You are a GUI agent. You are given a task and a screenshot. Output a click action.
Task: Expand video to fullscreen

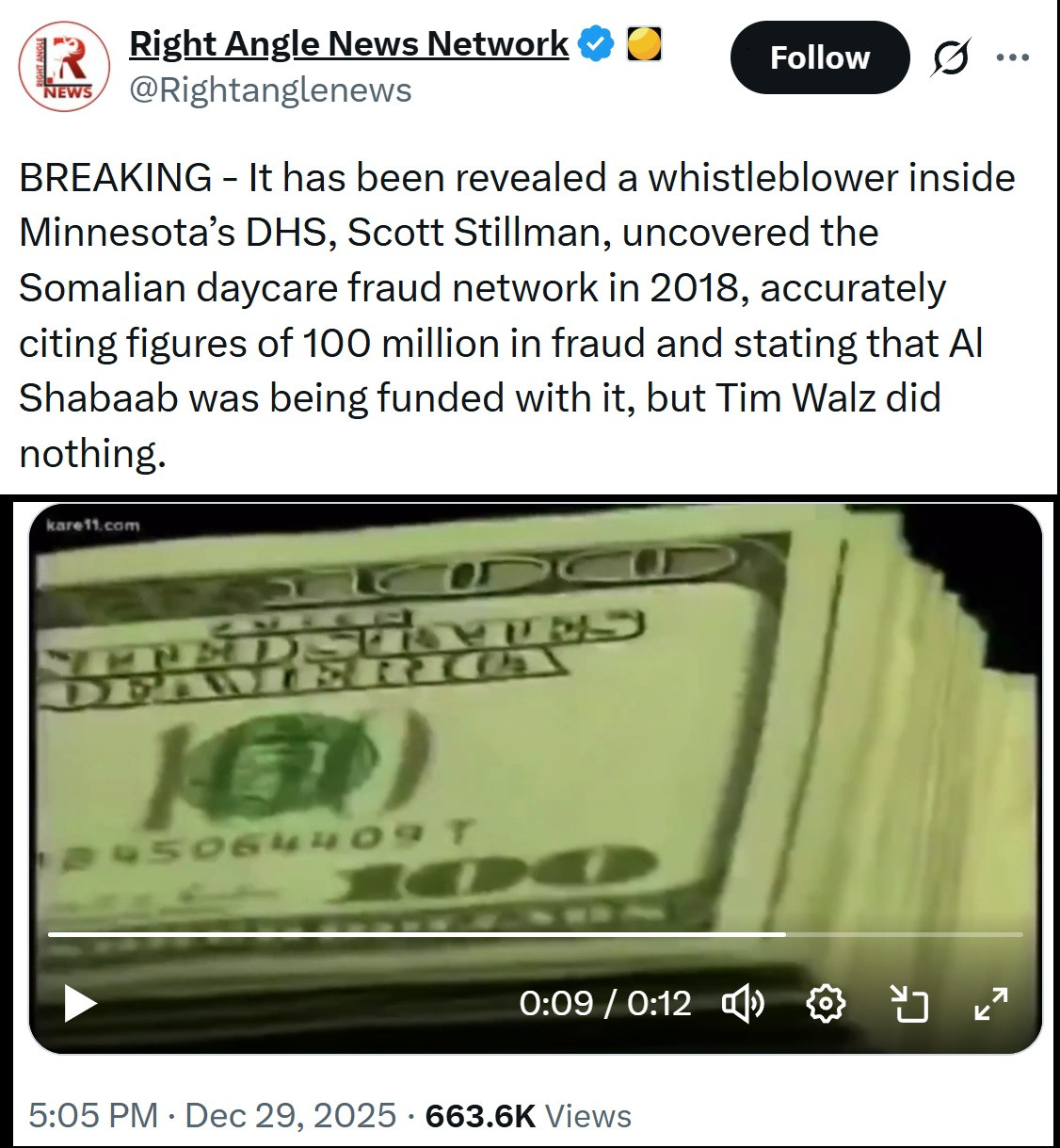point(991,1004)
